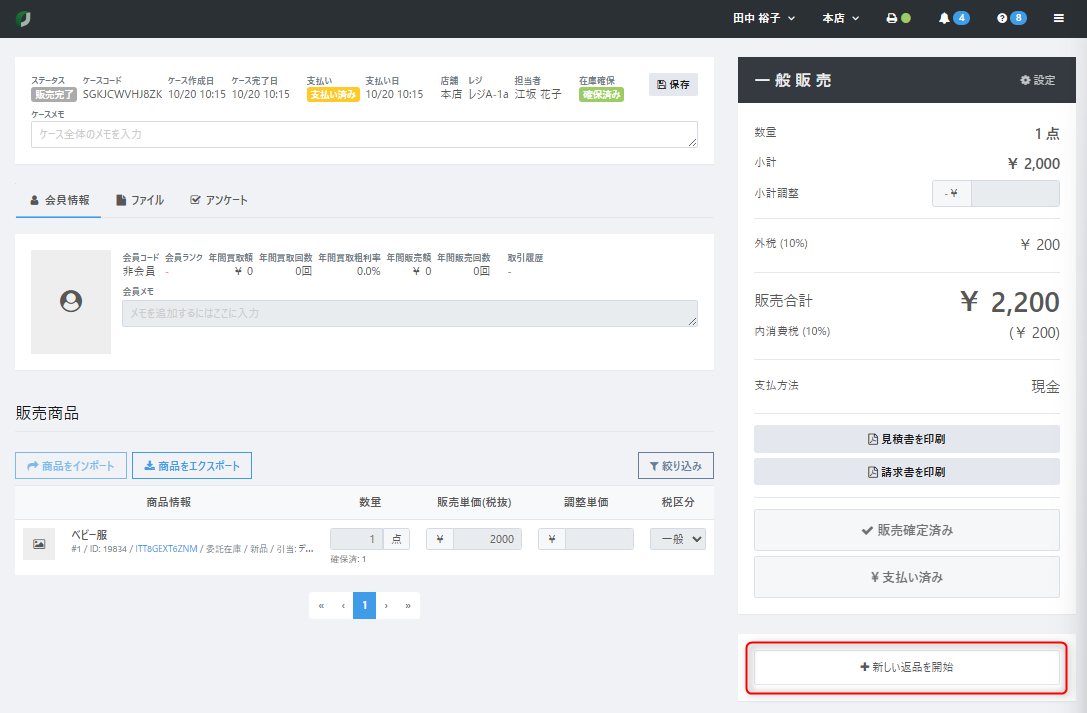The width and height of the screenshot is (1087, 713).
Task: Click the 現金 payment method value
Action: point(1045,387)
